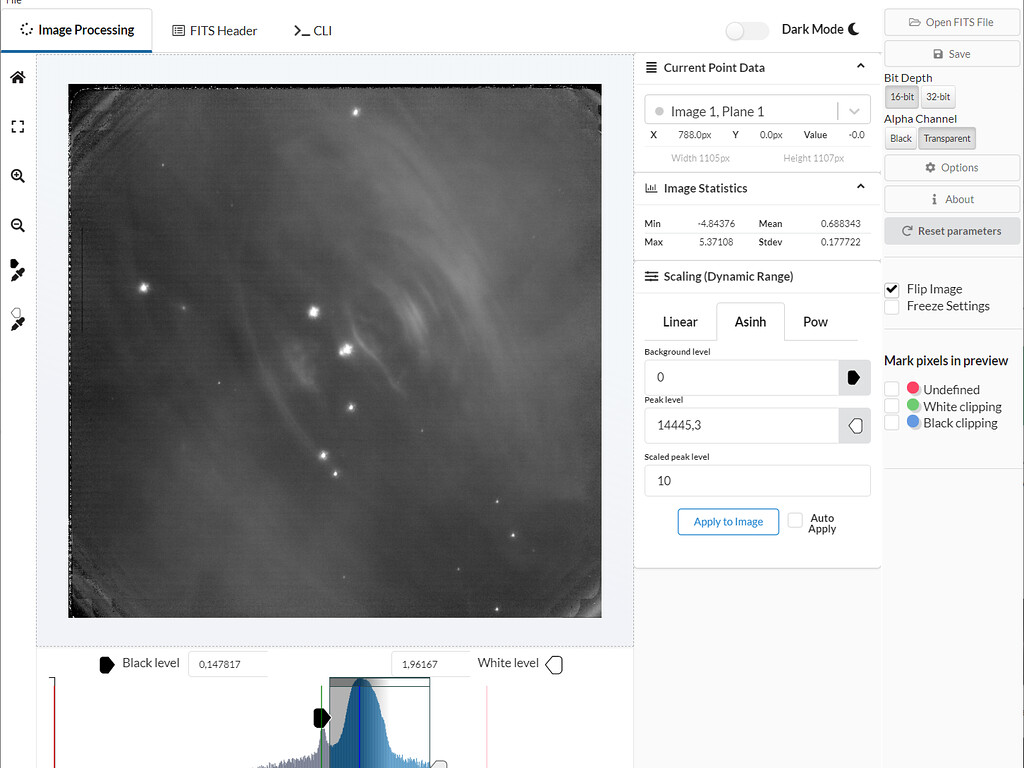Click the Black level value field
Screen dimensions: 1024x768
click(x=228, y=664)
